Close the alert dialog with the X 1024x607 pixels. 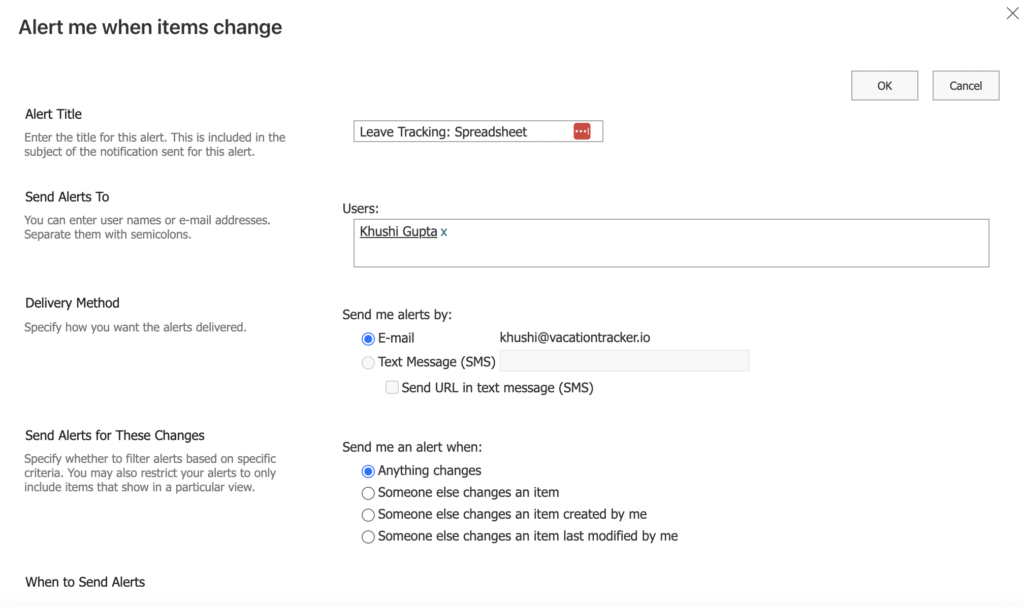pos(1012,13)
